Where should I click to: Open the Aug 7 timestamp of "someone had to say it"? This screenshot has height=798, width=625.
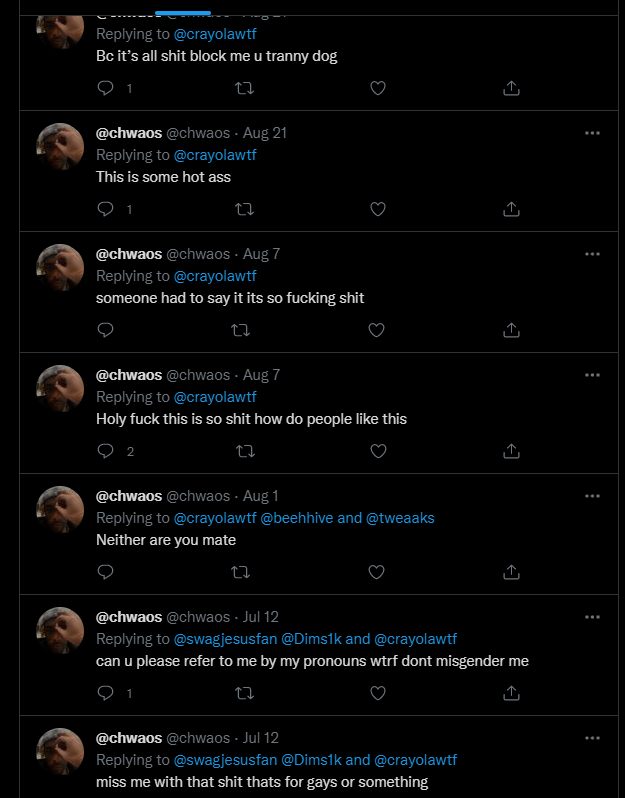tap(261, 254)
